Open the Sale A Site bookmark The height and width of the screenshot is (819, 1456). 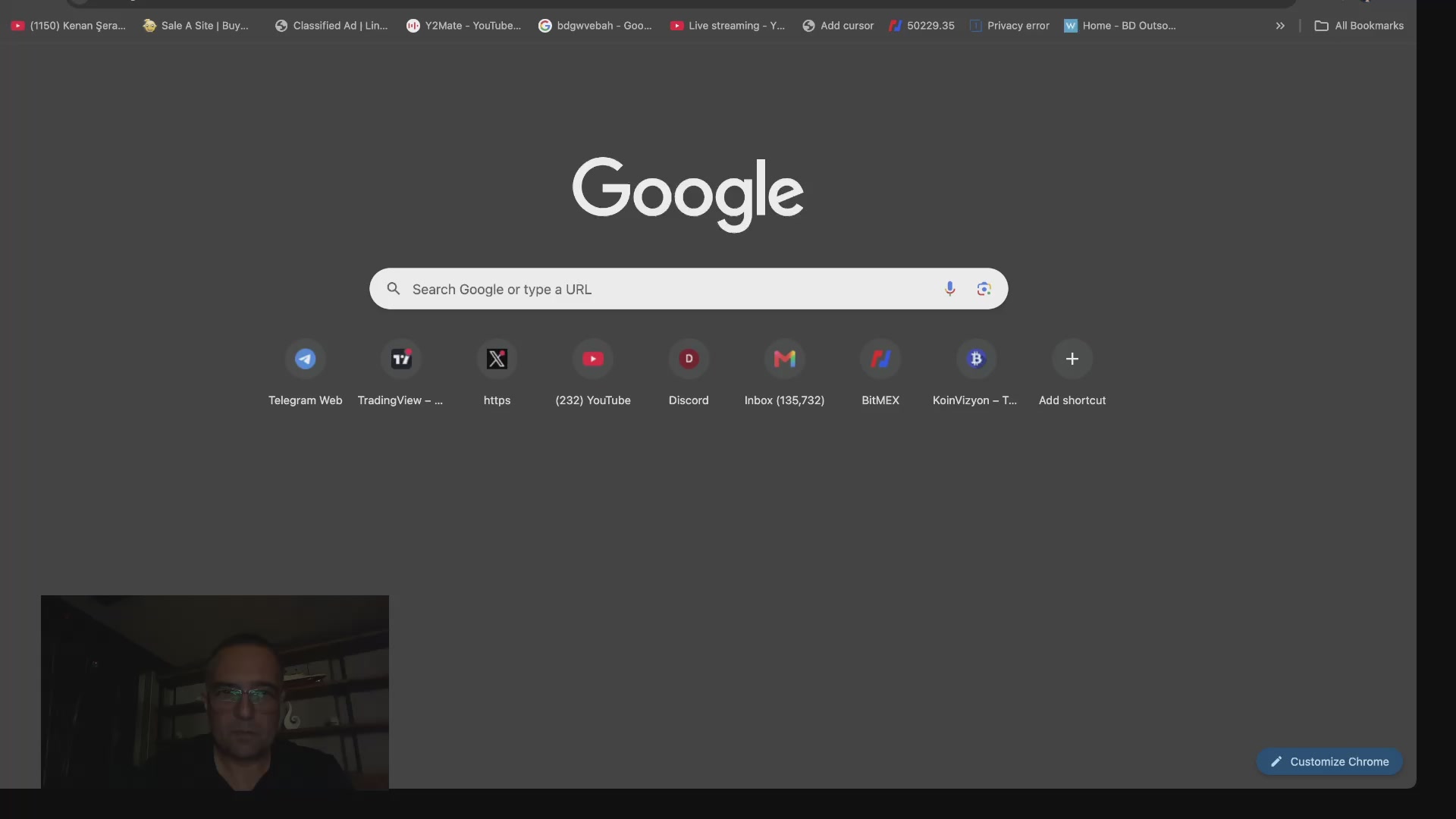(196, 26)
